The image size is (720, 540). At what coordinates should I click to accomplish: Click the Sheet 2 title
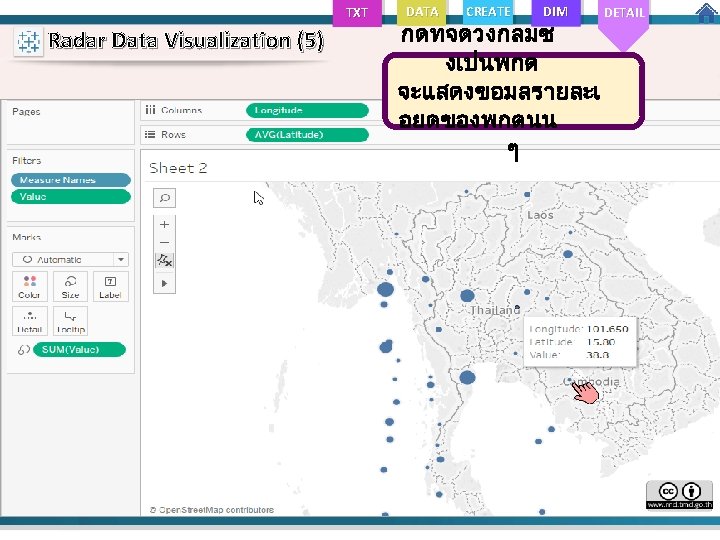[178, 168]
